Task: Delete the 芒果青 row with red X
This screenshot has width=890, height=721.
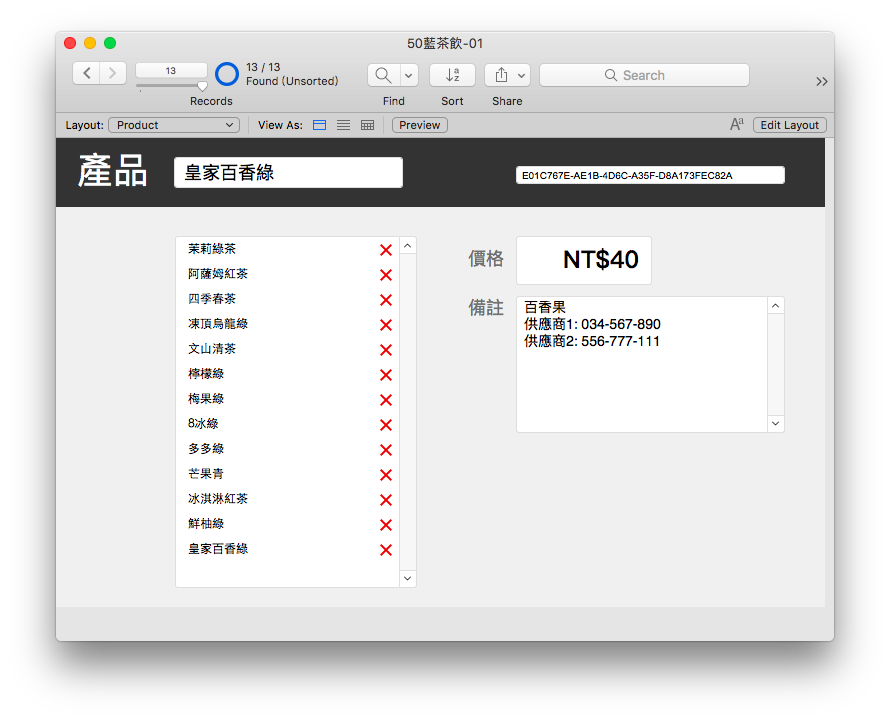Action: [386, 475]
